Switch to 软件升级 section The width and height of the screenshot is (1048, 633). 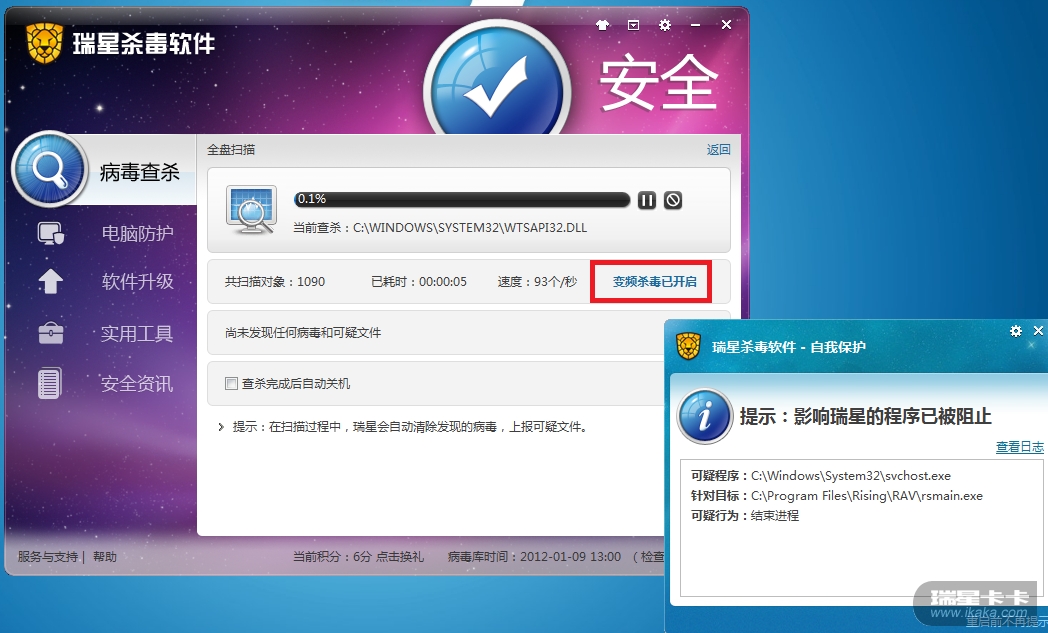pos(137,281)
